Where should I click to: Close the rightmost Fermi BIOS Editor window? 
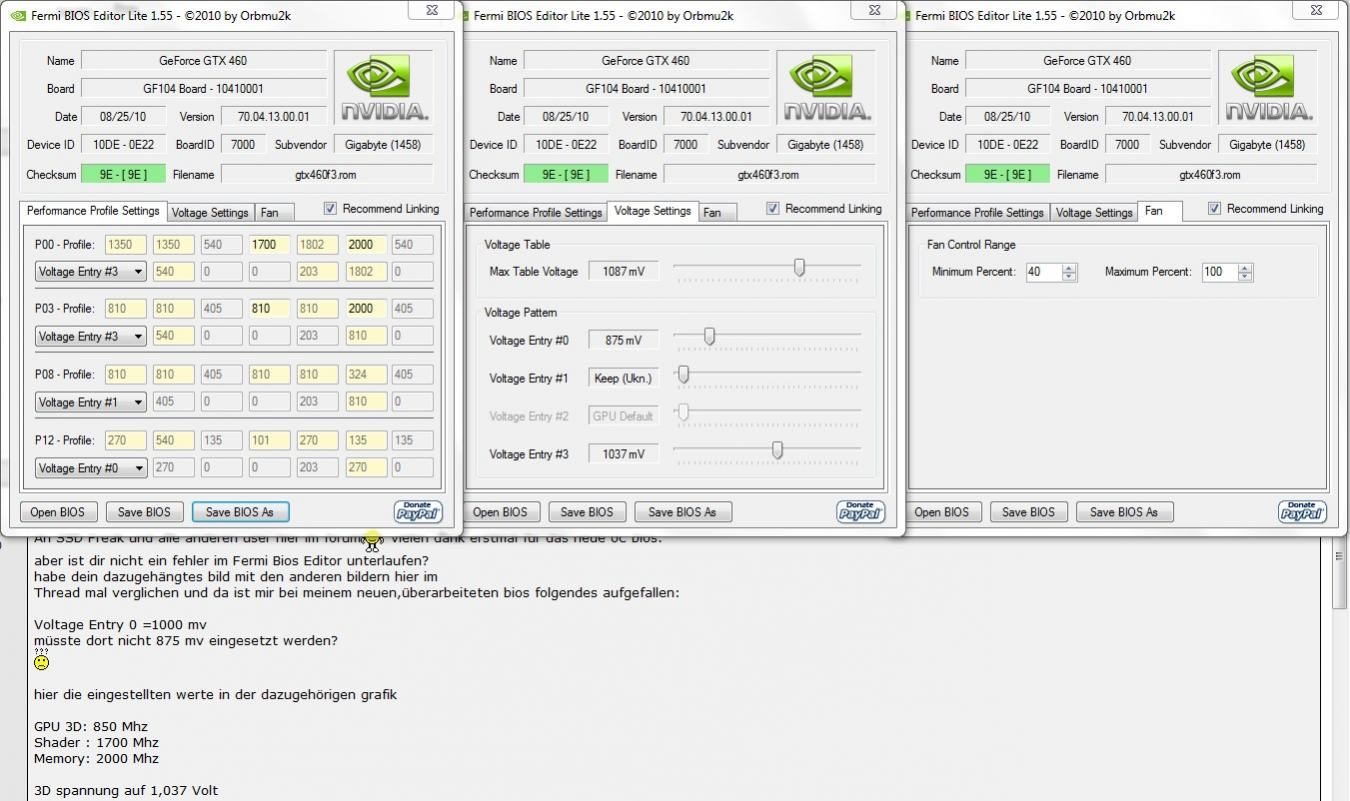[x=1315, y=10]
